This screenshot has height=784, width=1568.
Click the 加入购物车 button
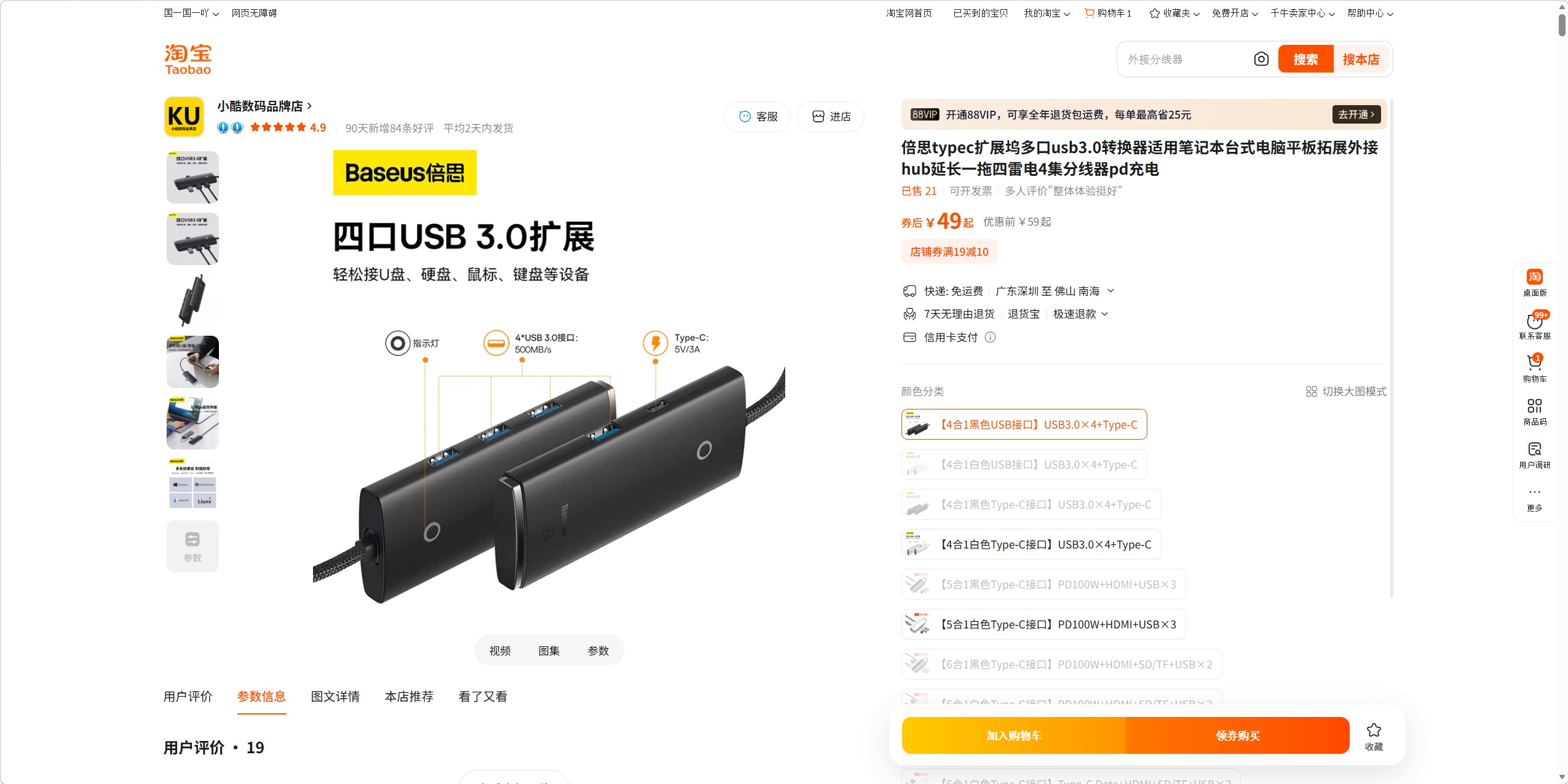coord(1013,735)
